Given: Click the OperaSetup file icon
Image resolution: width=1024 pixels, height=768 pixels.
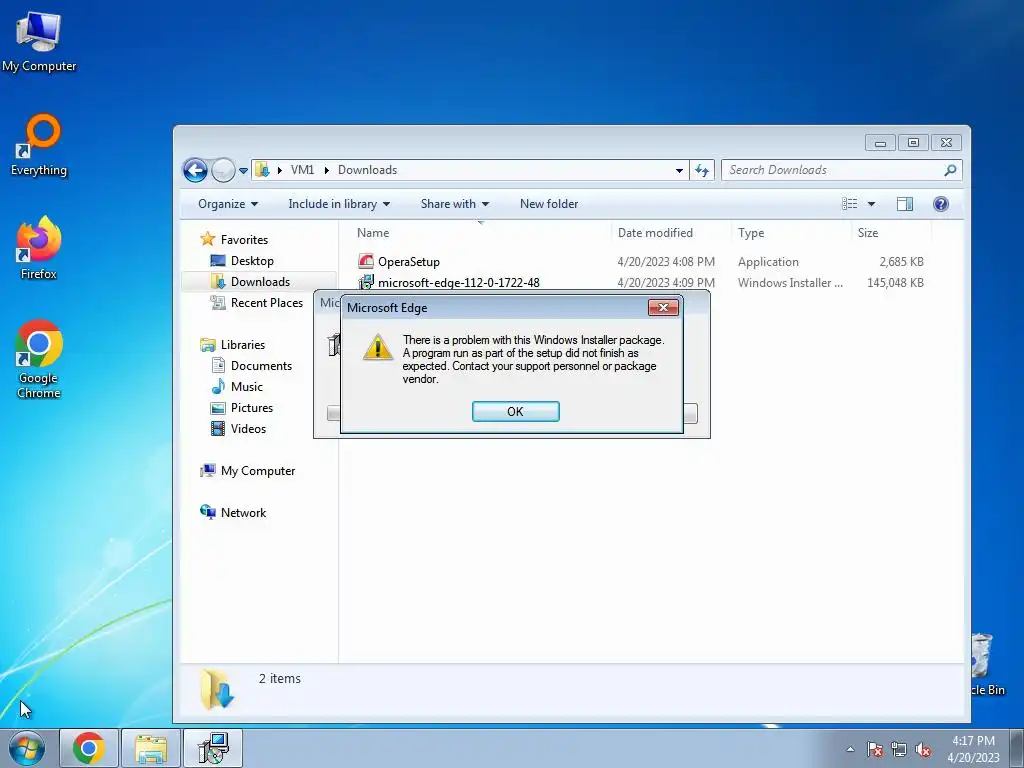Looking at the screenshot, I should coord(366,261).
